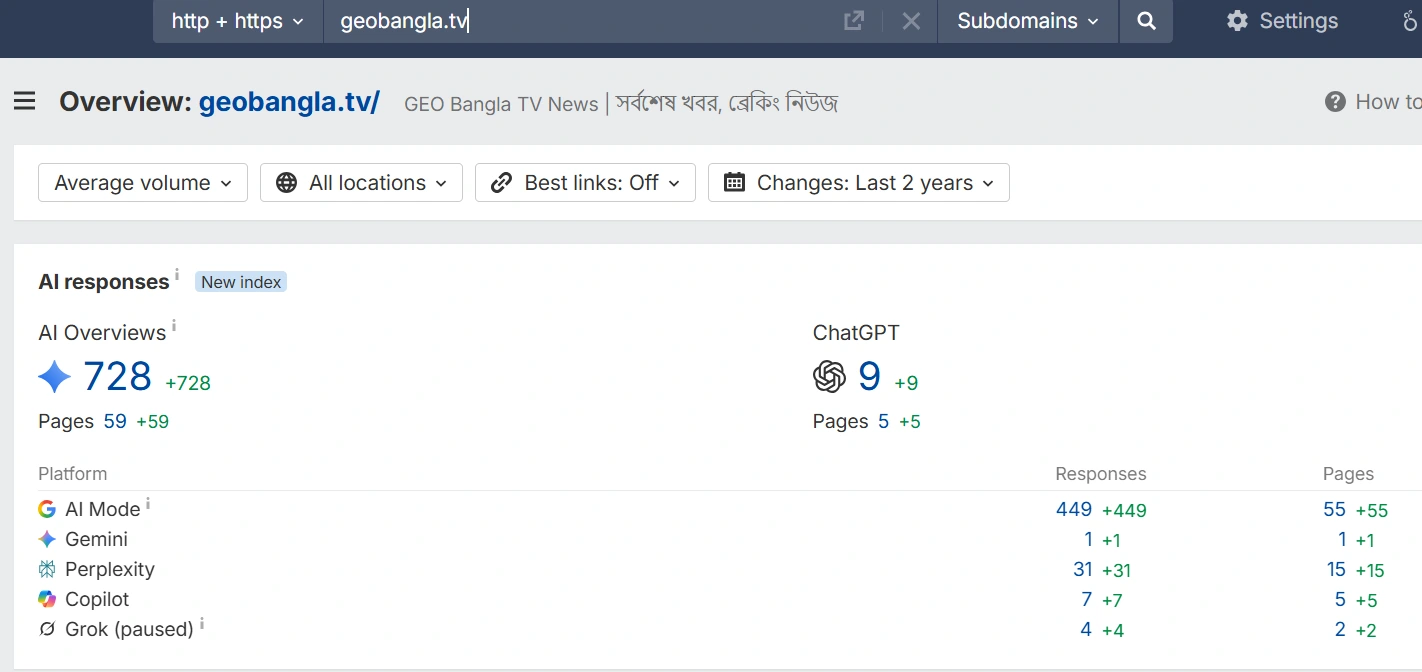1422x672 pixels.
Task: Click Perplexity pages 15
Action: pos(1336,569)
